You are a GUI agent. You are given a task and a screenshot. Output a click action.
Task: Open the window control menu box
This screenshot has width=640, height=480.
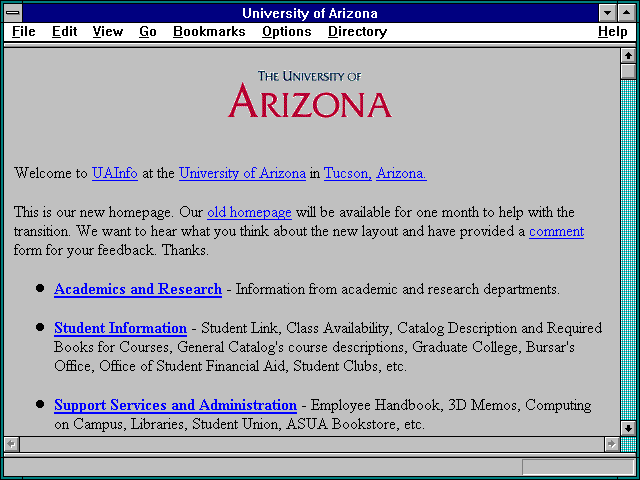(x=13, y=13)
